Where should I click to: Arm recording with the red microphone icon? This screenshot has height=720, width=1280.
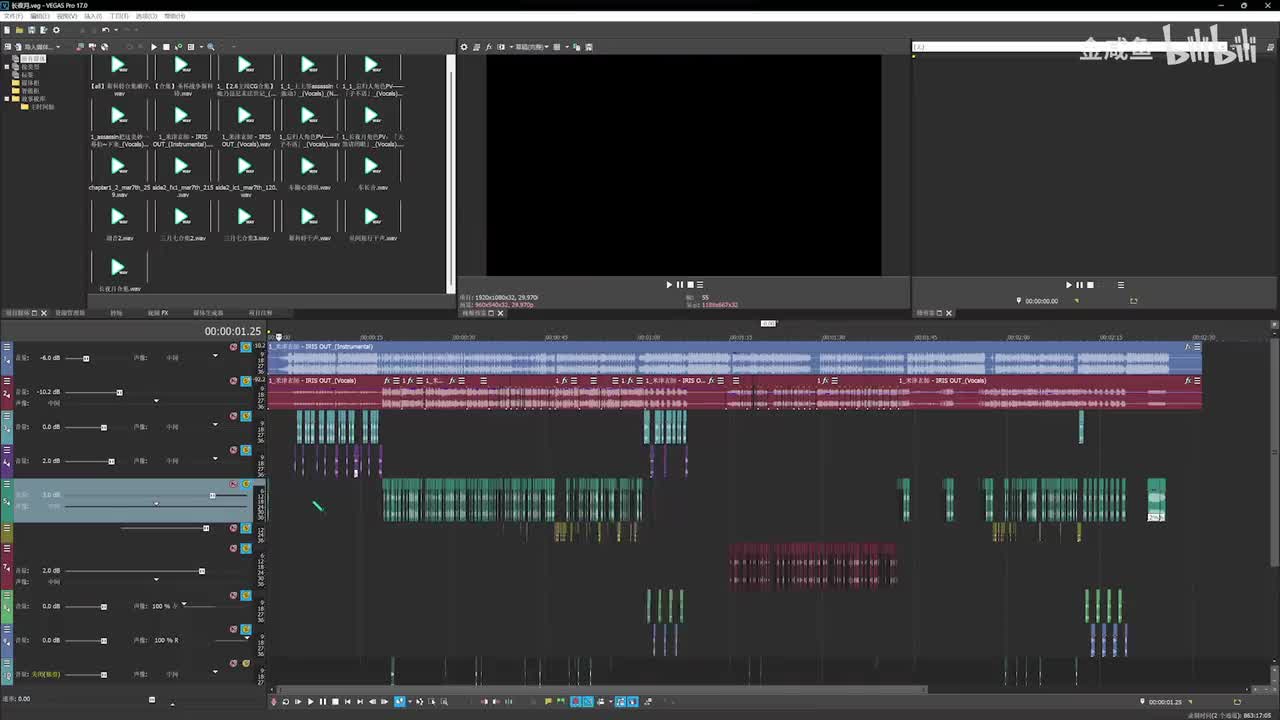274,702
